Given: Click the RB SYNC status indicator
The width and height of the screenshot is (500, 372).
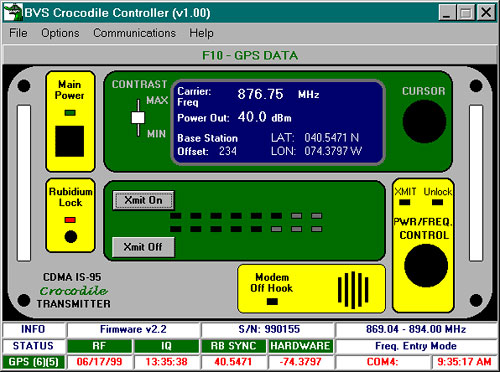Looking at the screenshot, I should click(x=234, y=346).
